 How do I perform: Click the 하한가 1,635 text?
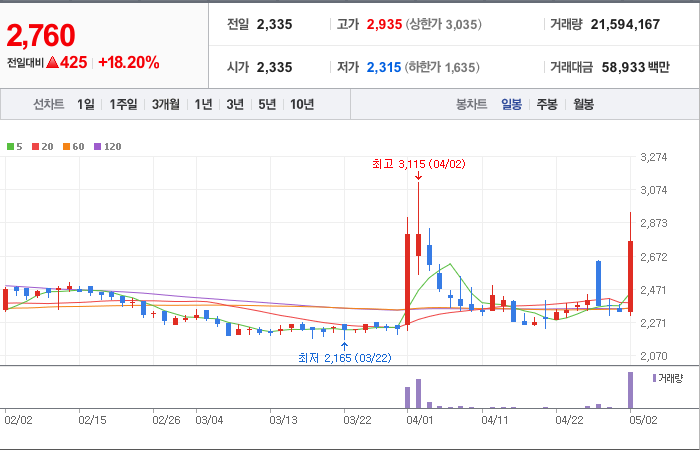click(442, 67)
